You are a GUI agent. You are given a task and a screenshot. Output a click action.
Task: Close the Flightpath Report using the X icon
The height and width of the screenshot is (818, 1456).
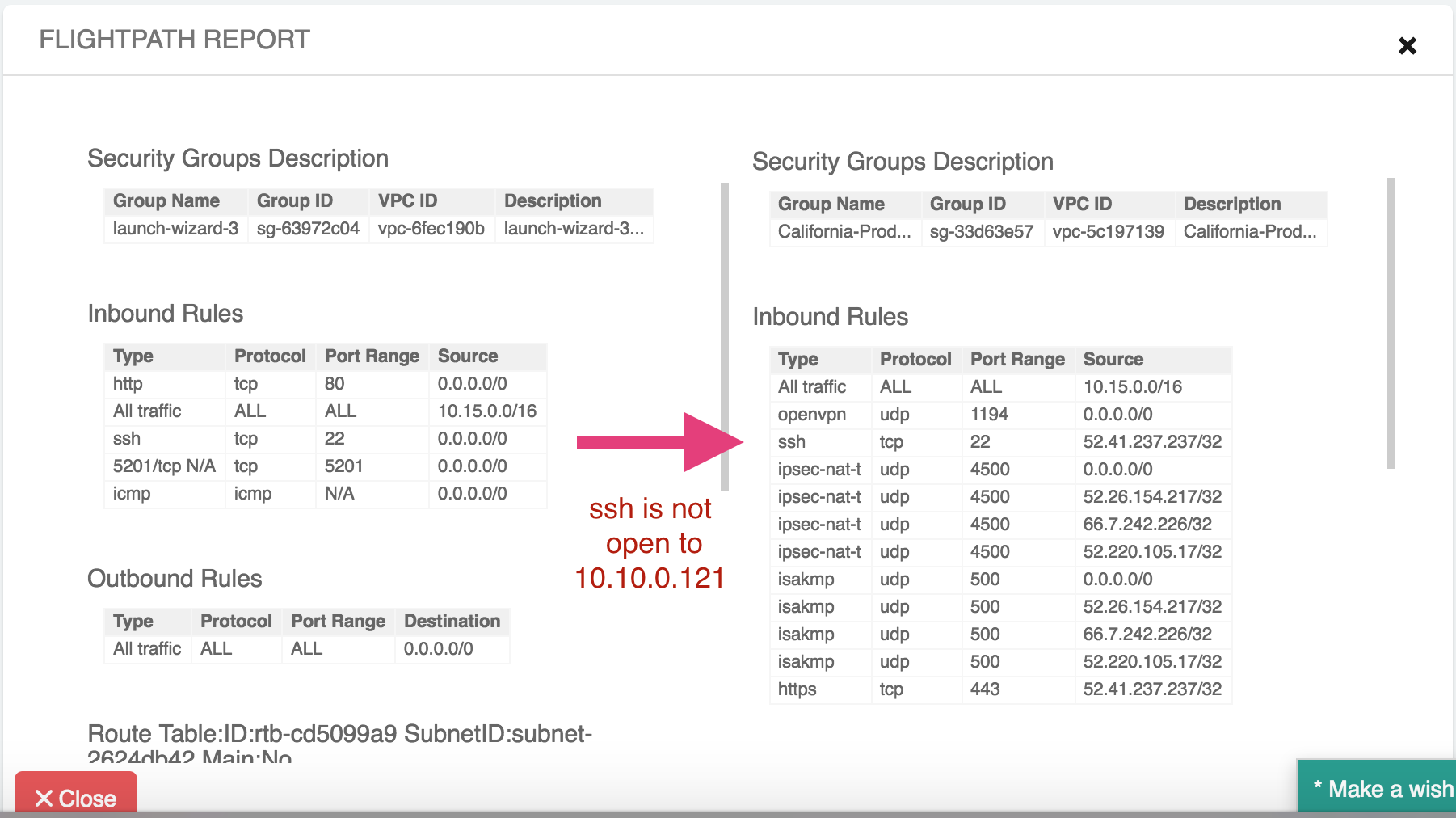1408,46
